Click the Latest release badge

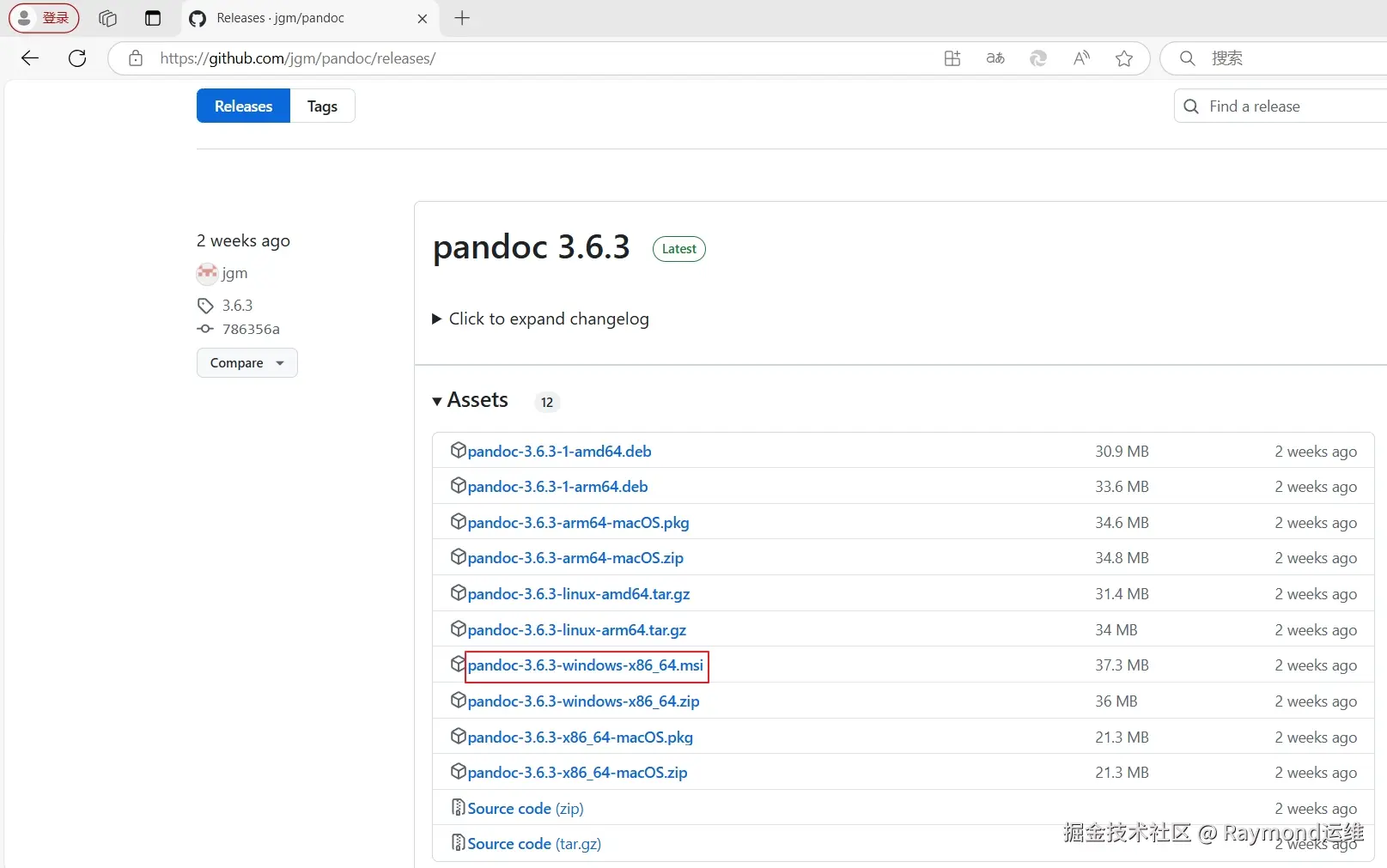coord(679,249)
